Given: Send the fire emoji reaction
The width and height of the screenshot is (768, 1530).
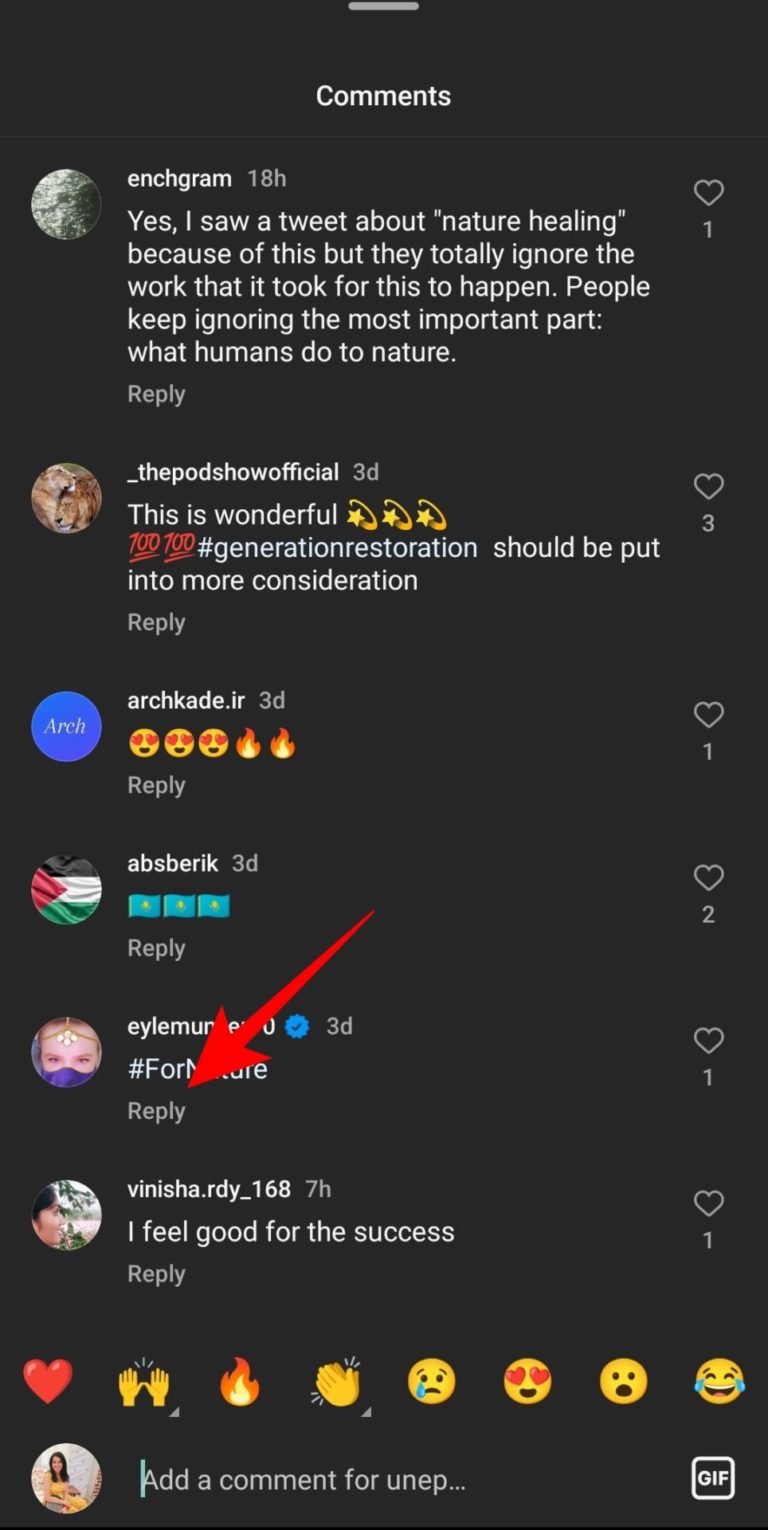Looking at the screenshot, I should pos(240,1382).
